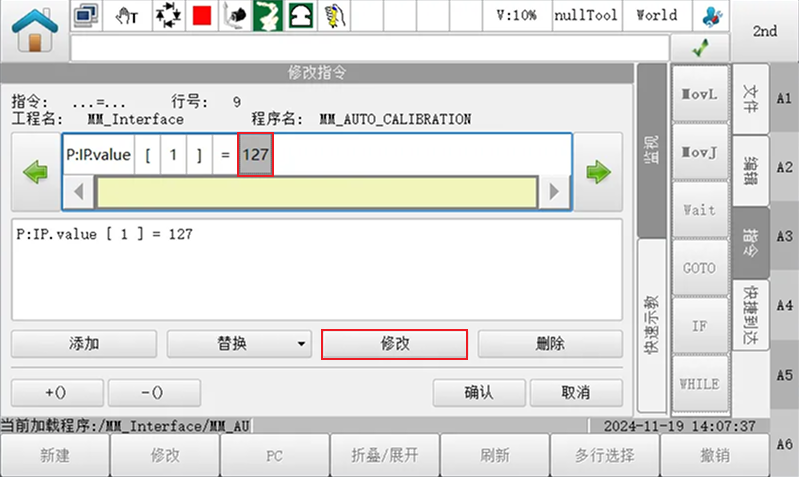Image resolution: width=799 pixels, height=477 pixels.
Task: Select the highlighted value 127
Action: point(255,154)
